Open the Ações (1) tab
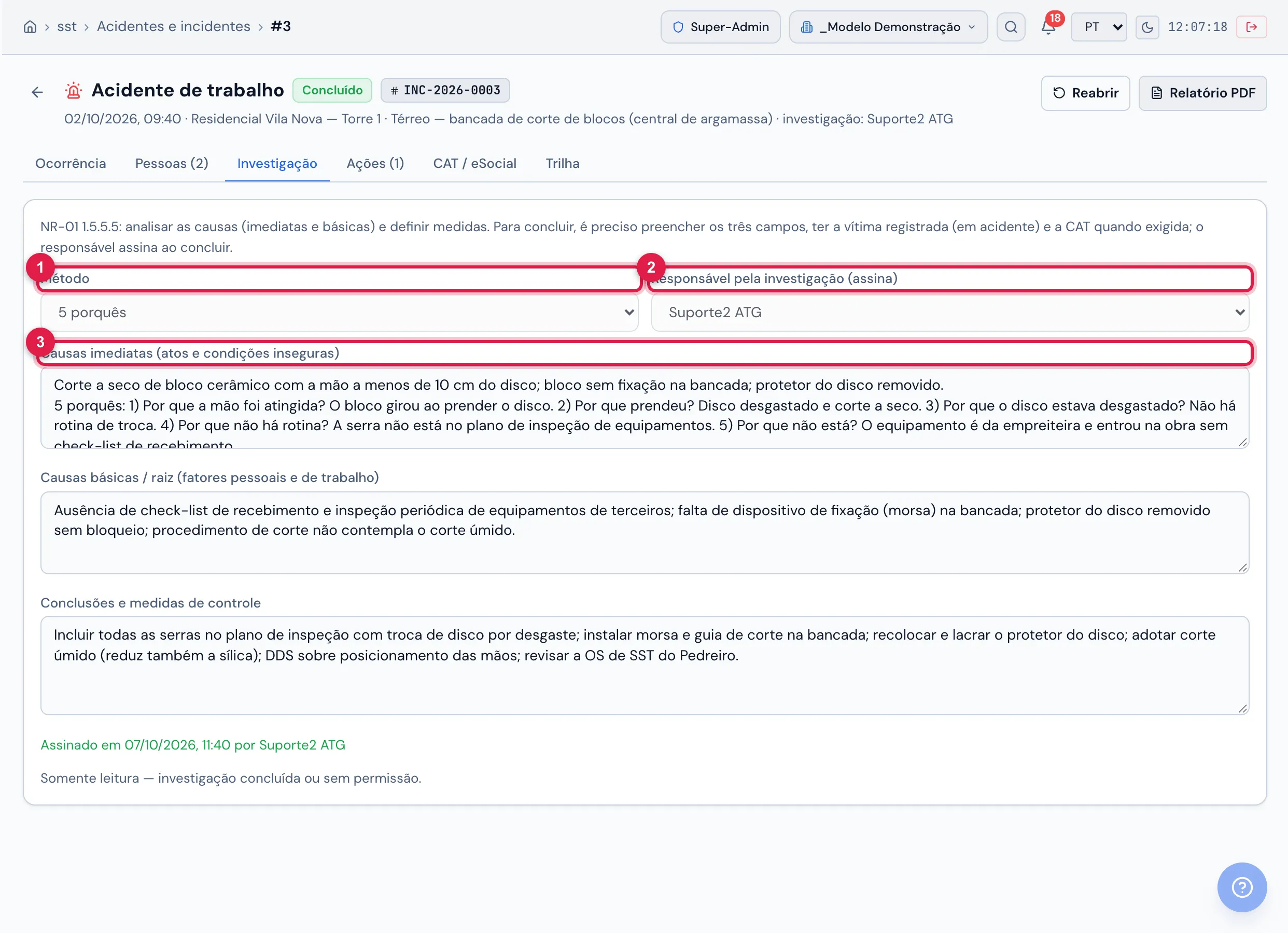1288x933 pixels. [x=375, y=164]
